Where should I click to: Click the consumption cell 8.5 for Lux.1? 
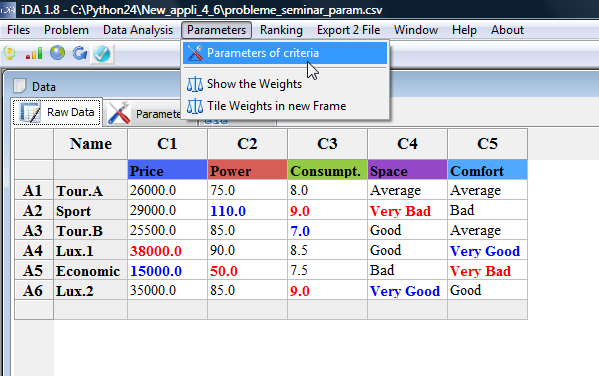point(327,251)
